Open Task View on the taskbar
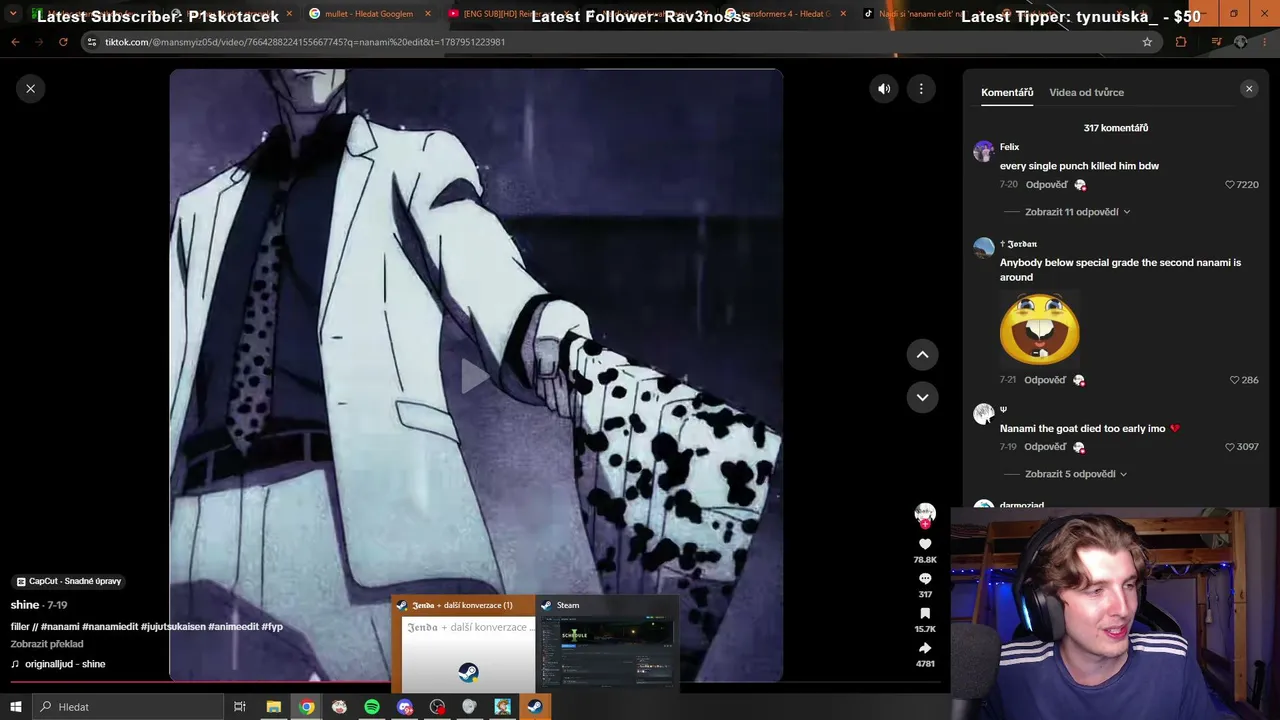1280x720 pixels. 240,707
